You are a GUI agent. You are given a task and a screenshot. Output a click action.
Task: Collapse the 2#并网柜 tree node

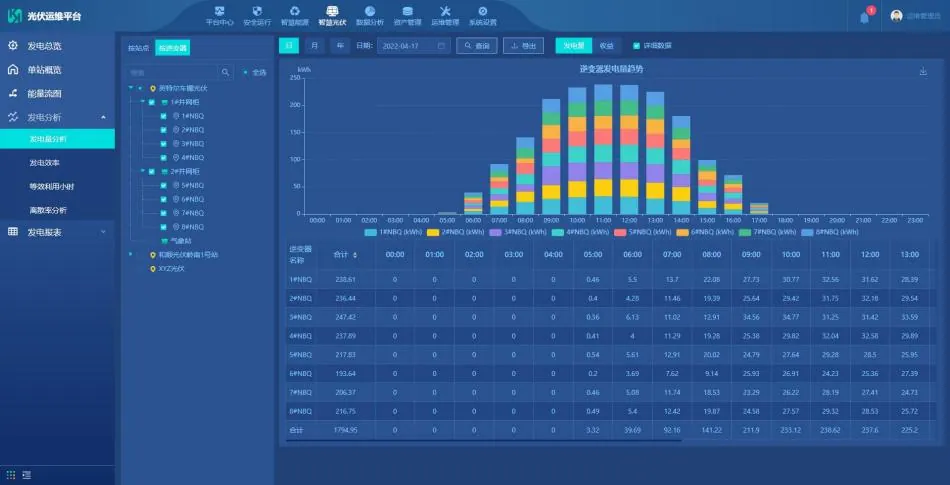pyautogui.click(x=143, y=171)
